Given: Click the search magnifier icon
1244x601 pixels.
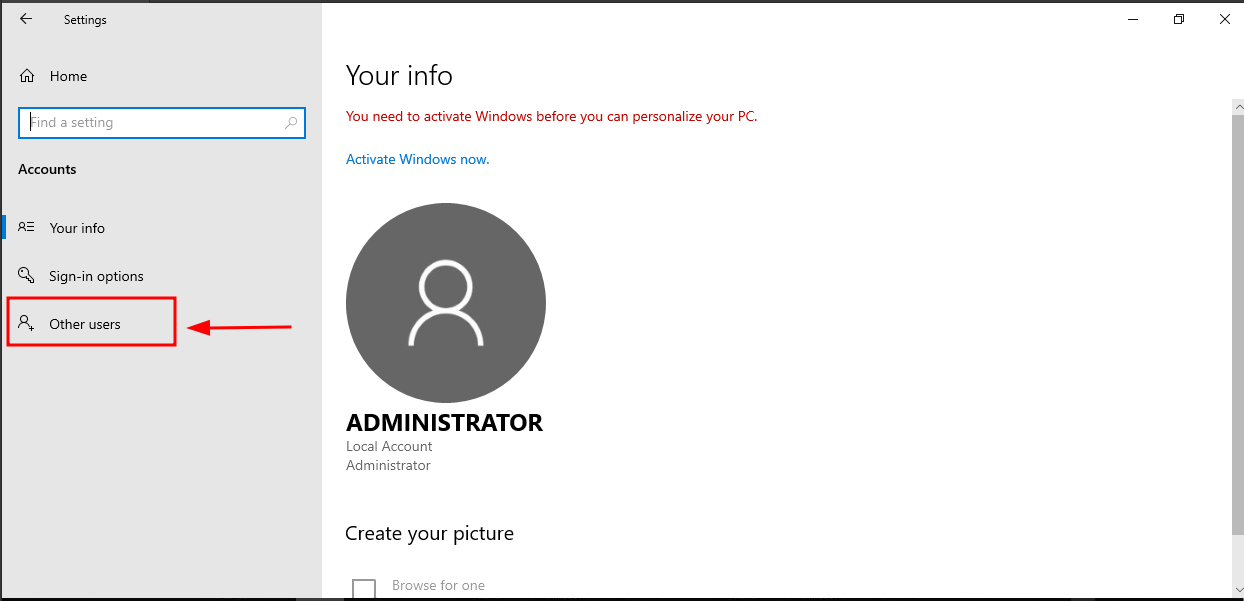Looking at the screenshot, I should [291, 123].
